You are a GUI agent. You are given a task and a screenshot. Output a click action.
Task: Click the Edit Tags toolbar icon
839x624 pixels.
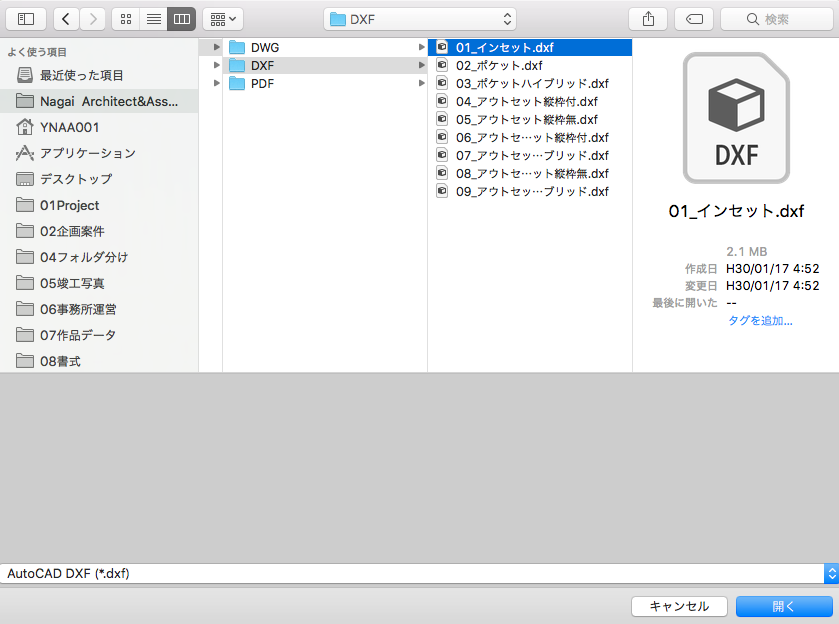694,19
